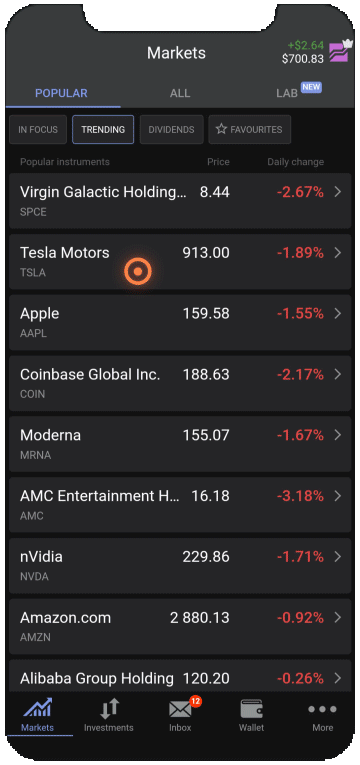Image resolution: width=360 pixels, height=765 pixels.
Task: Expand Amazon.com row chevron
Action: click(338, 618)
